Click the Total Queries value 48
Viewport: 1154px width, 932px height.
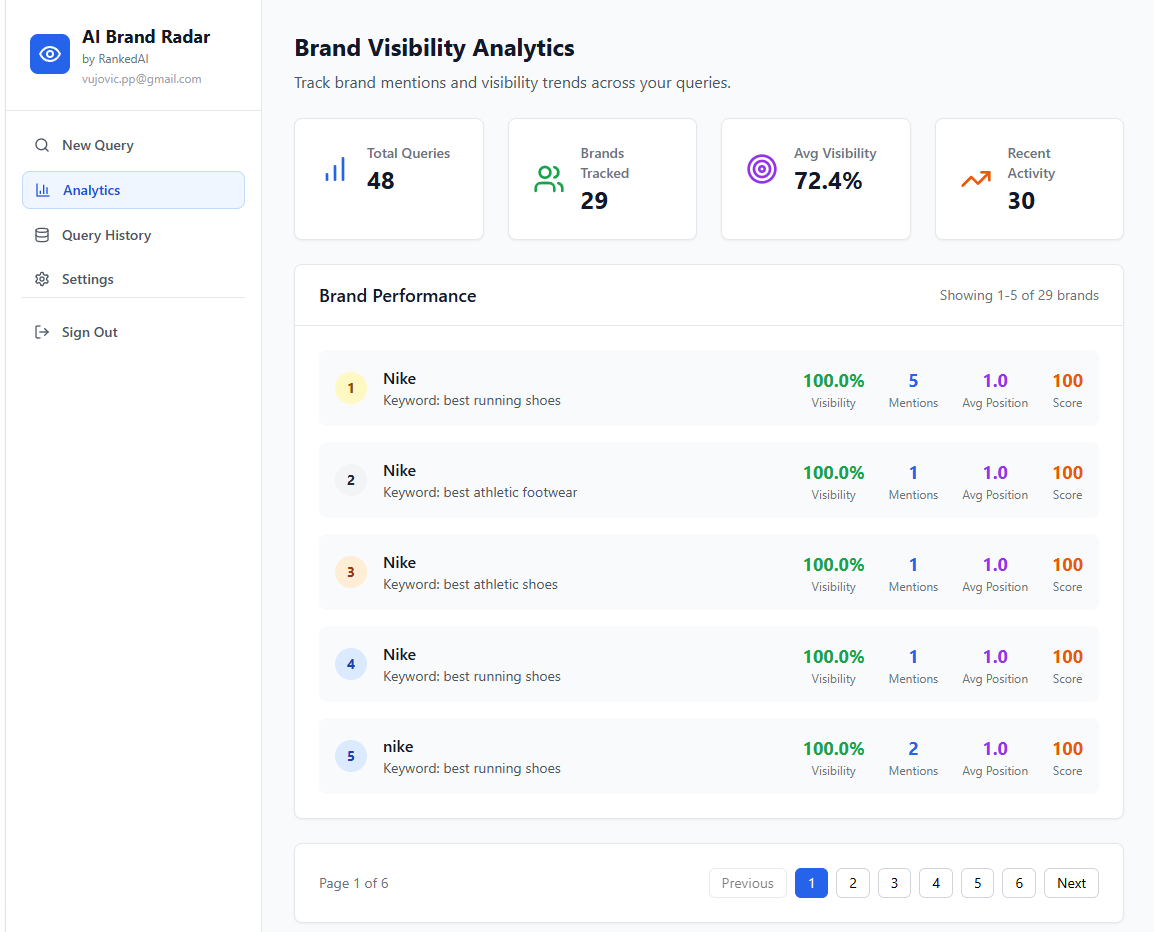pos(381,180)
